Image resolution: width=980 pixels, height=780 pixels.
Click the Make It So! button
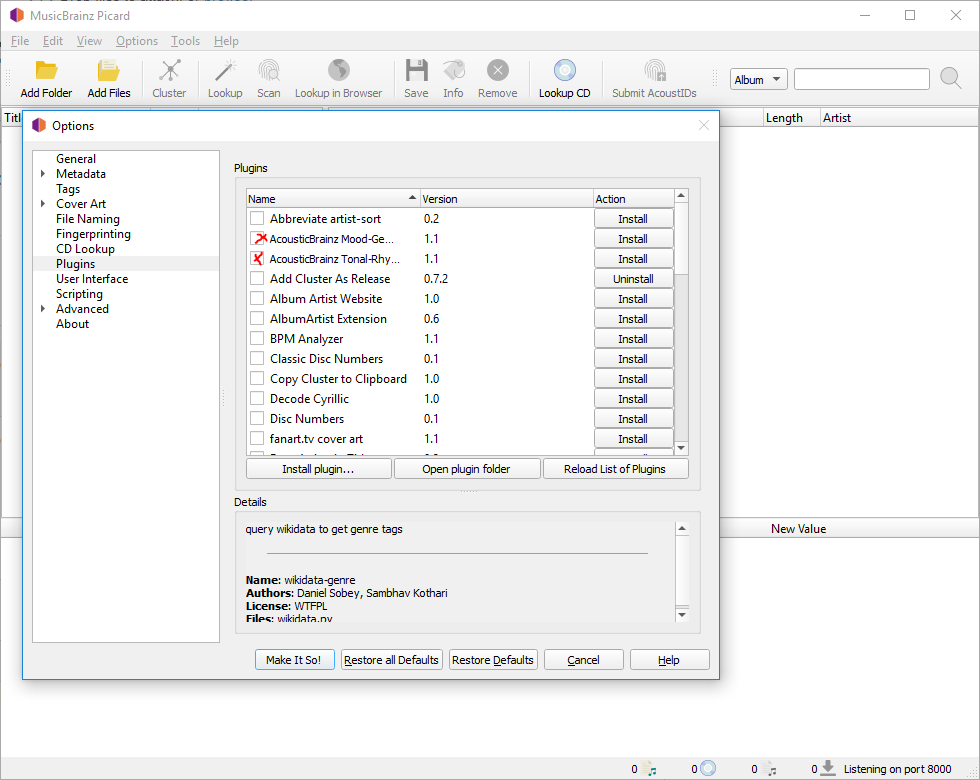294,660
